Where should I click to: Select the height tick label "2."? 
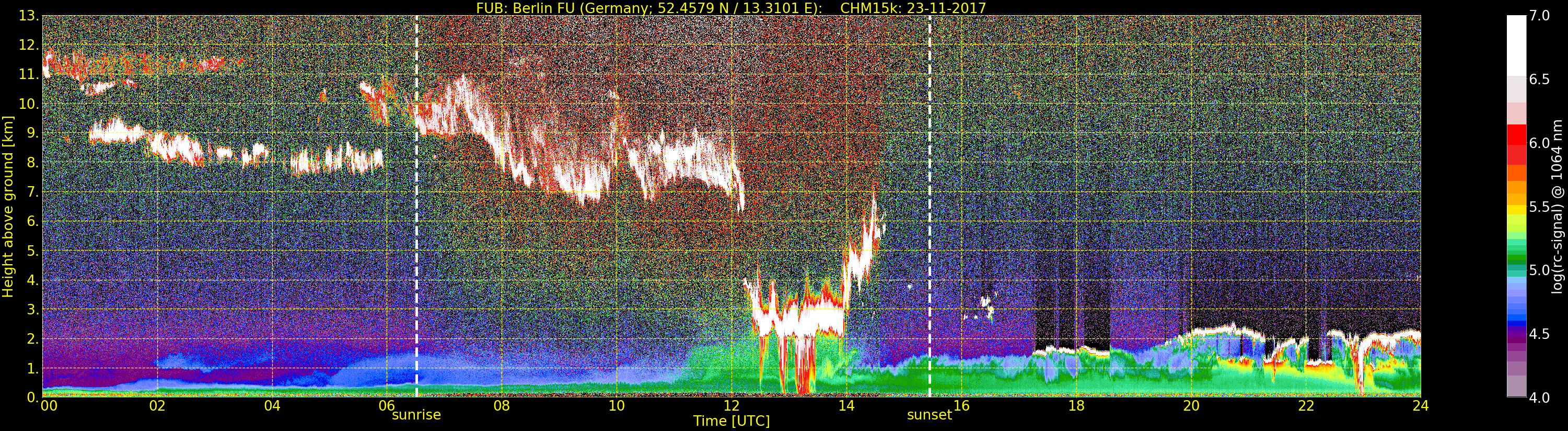(x=32, y=339)
